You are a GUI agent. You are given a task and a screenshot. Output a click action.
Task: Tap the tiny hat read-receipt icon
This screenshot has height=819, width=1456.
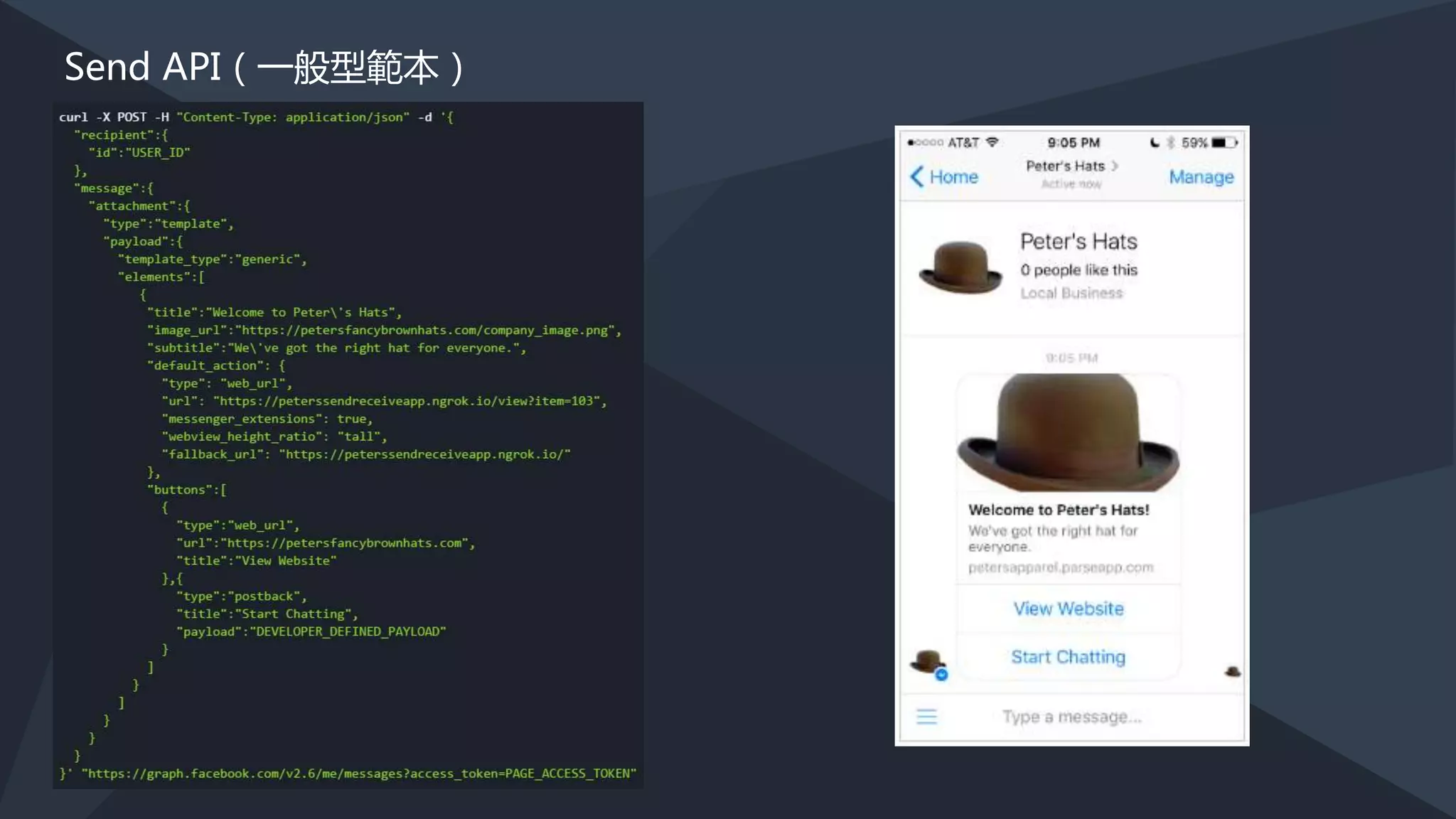[x=1233, y=671]
